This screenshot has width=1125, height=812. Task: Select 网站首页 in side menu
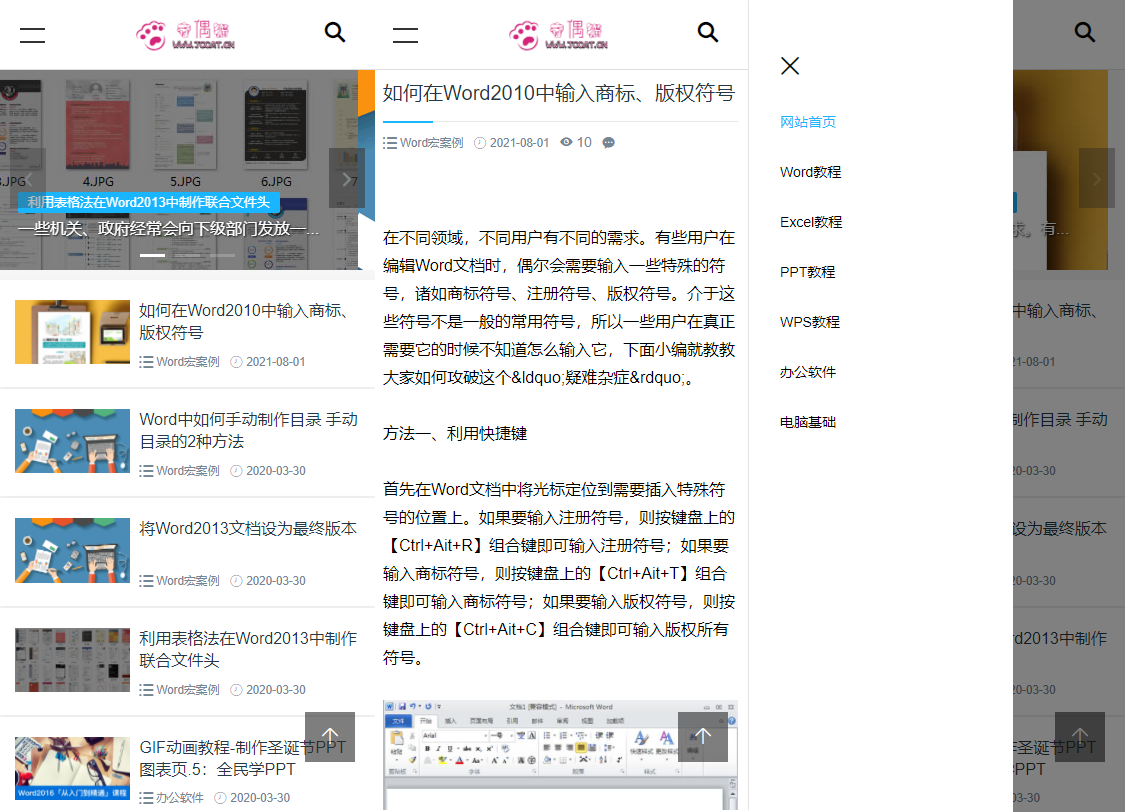coord(808,122)
